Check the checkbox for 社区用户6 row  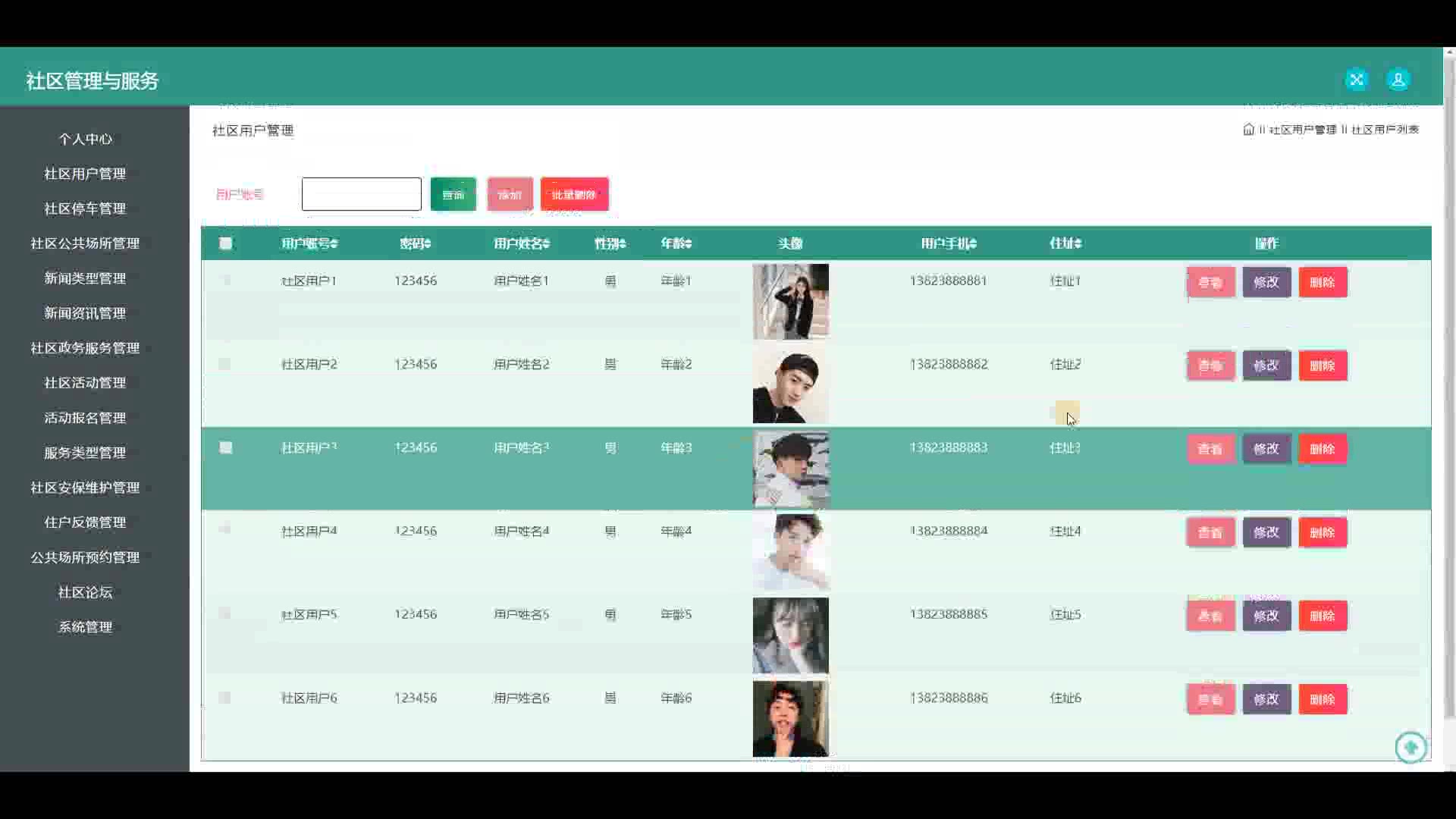224,698
